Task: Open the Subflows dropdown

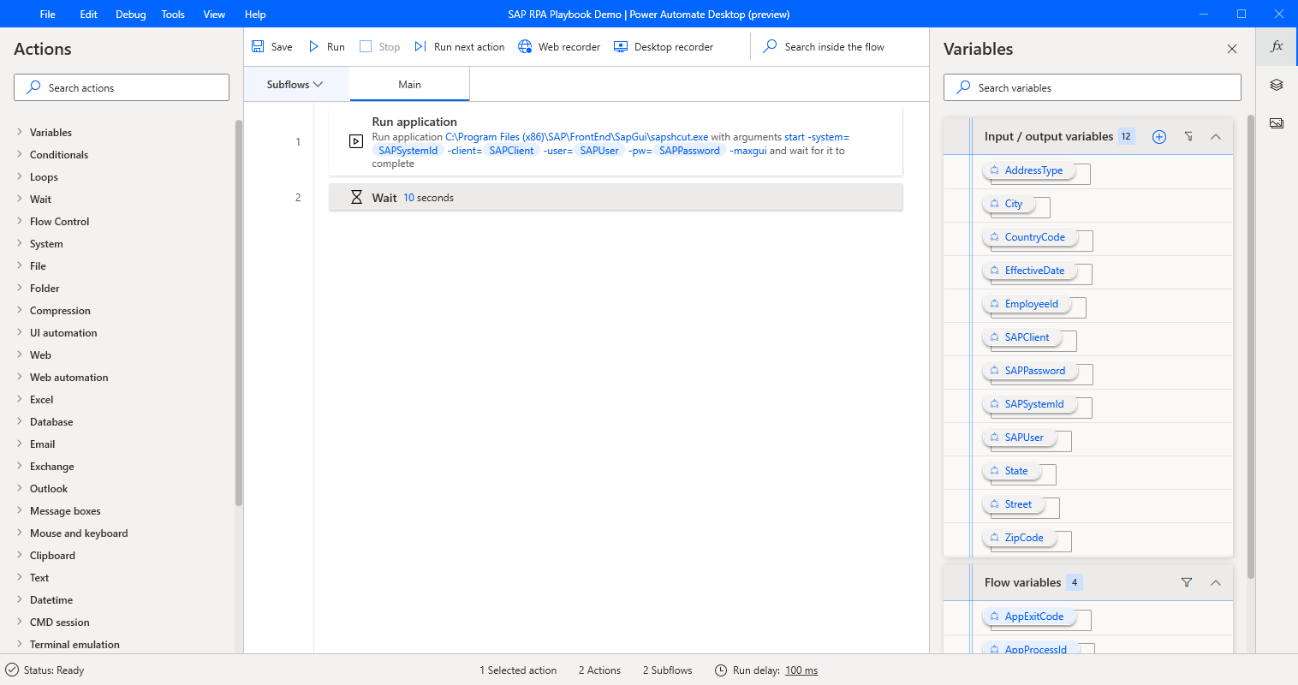Action: tap(295, 85)
